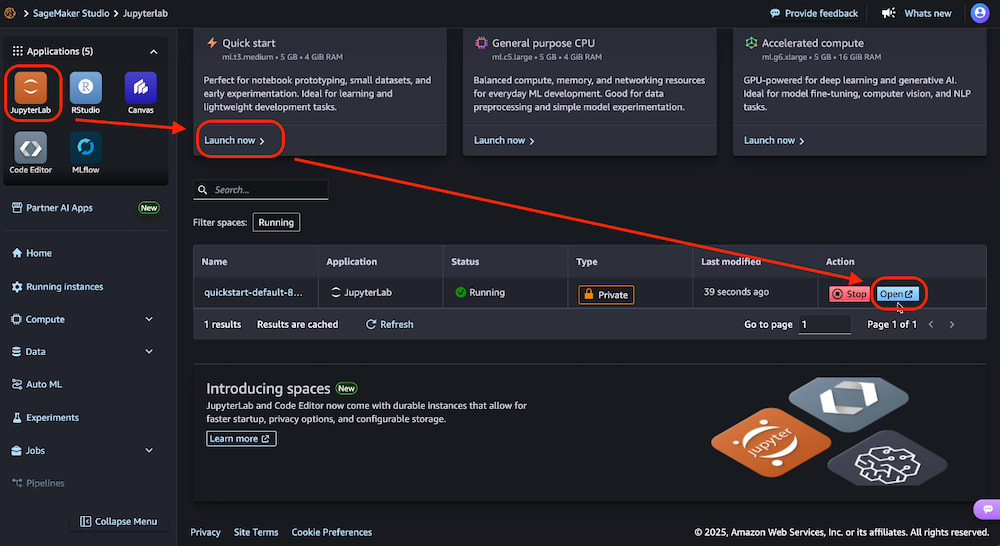
Task: Click the Last modified column header
Action: point(731,262)
